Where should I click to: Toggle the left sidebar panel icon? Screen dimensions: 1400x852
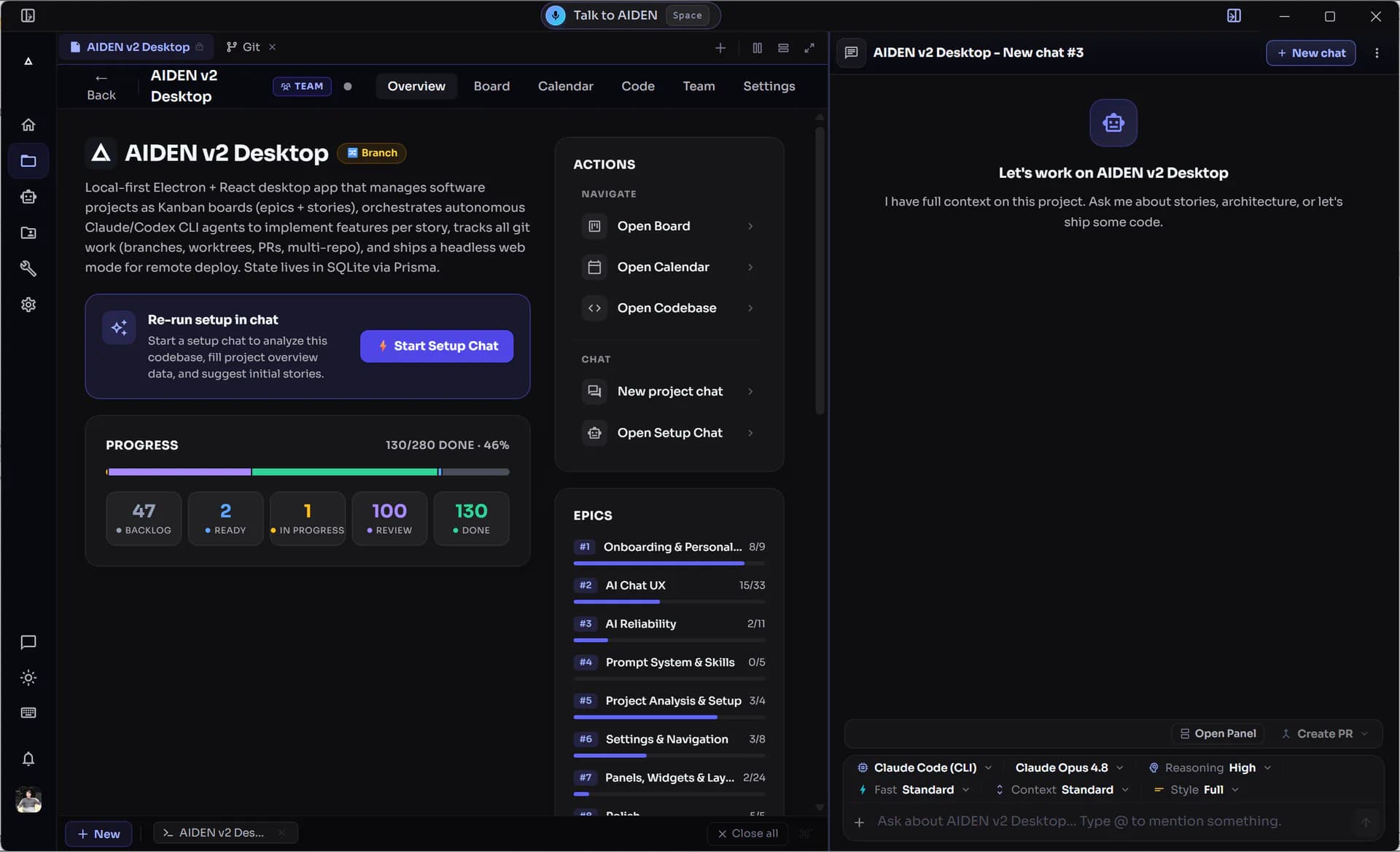click(28, 15)
